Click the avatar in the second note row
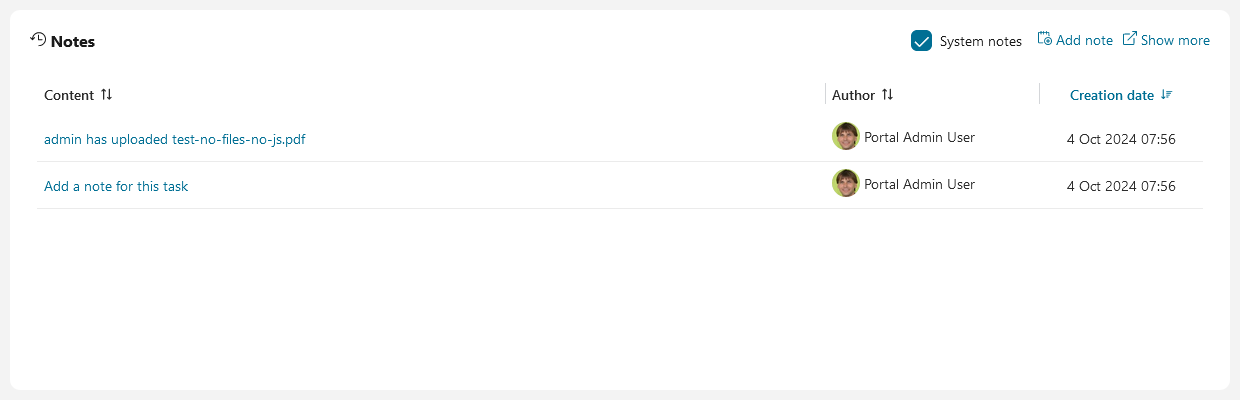Screen dimensions: 1240x400 (846, 184)
